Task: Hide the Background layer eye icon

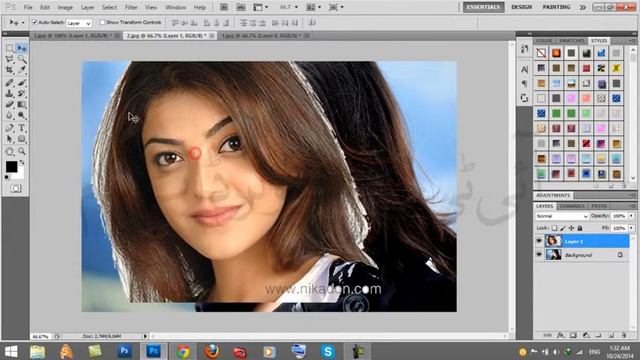Action: tap(539, 255)
